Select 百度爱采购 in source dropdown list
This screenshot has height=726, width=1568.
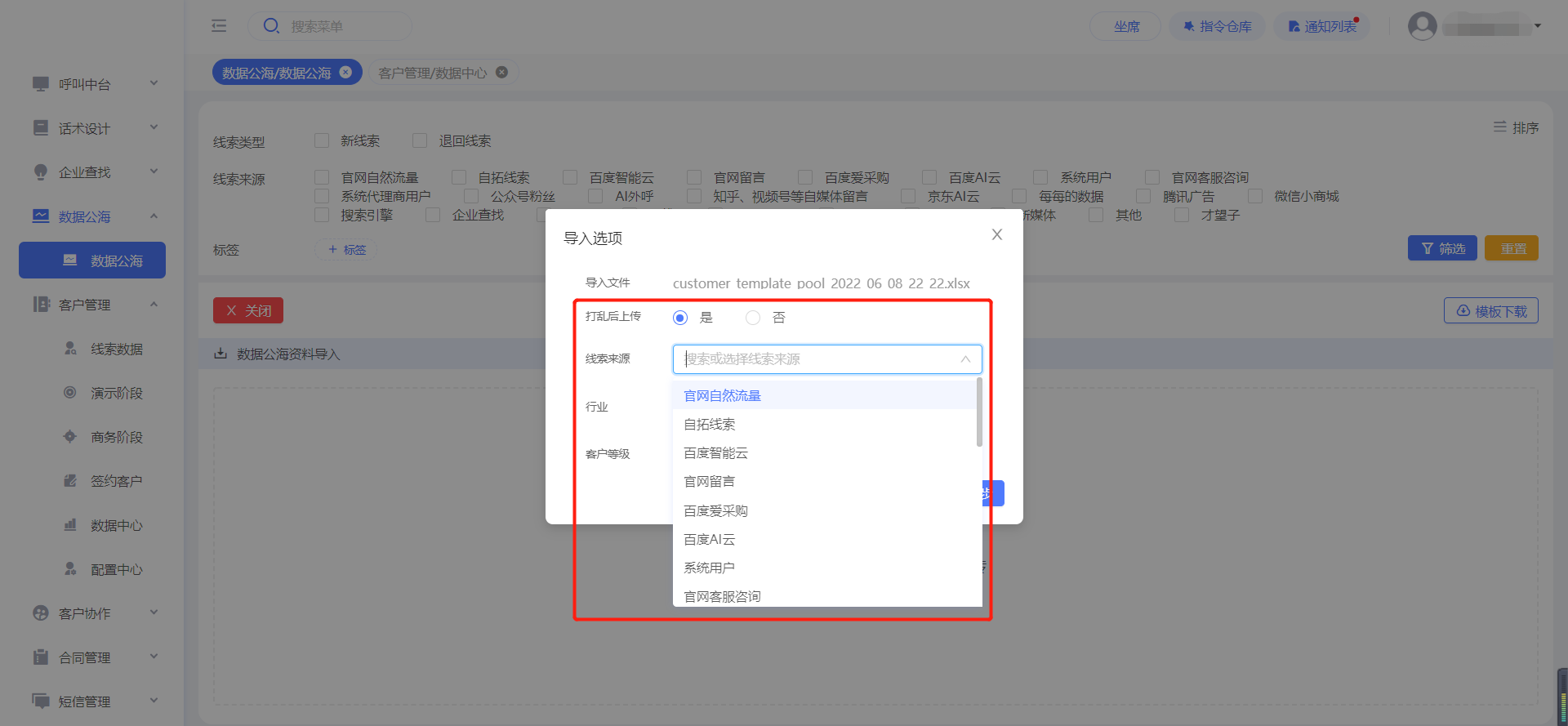[824, 510]
